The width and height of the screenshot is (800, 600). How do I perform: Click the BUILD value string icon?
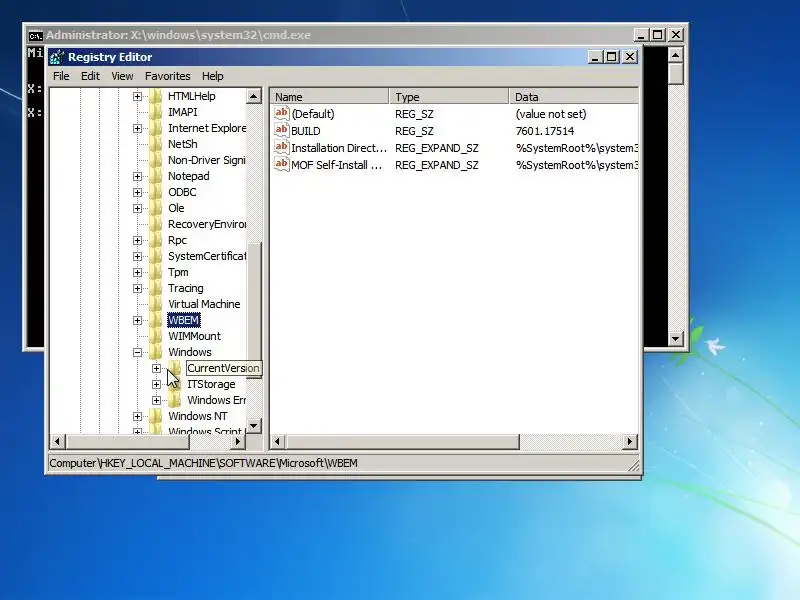coord(282,130)
